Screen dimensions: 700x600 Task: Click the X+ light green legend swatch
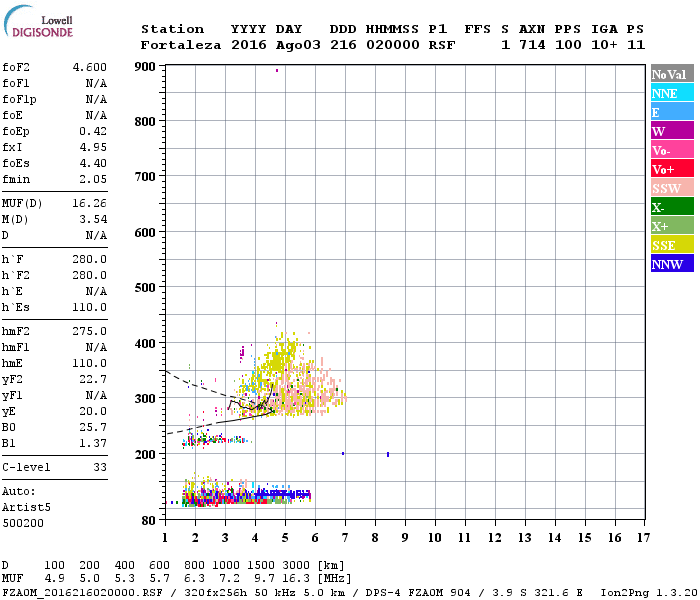672,225
